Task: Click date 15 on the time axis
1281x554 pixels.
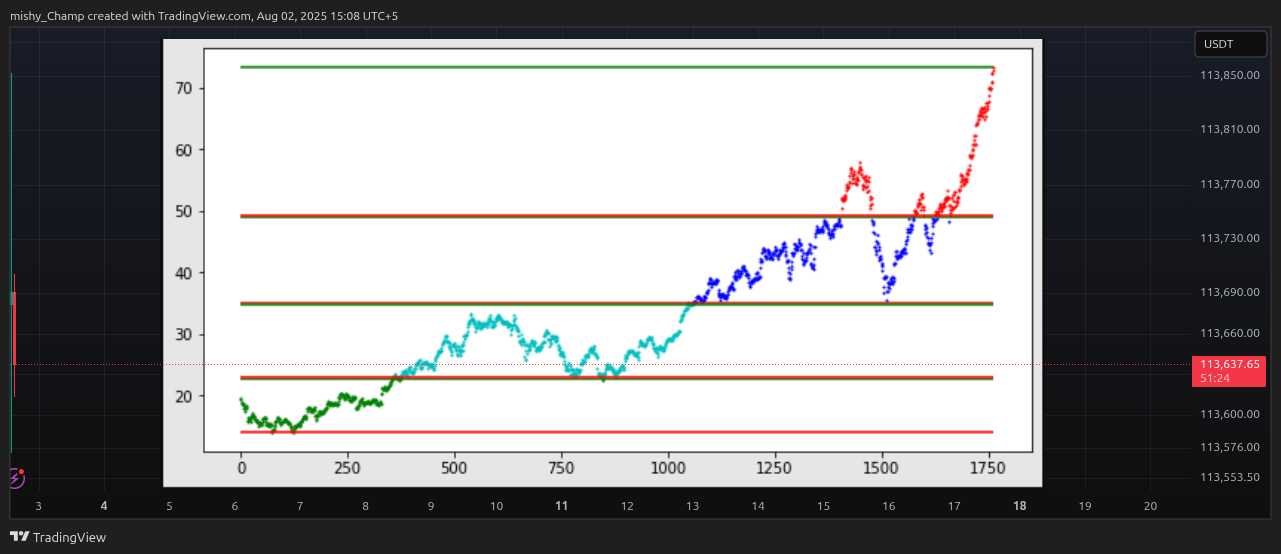Action: 823,506
